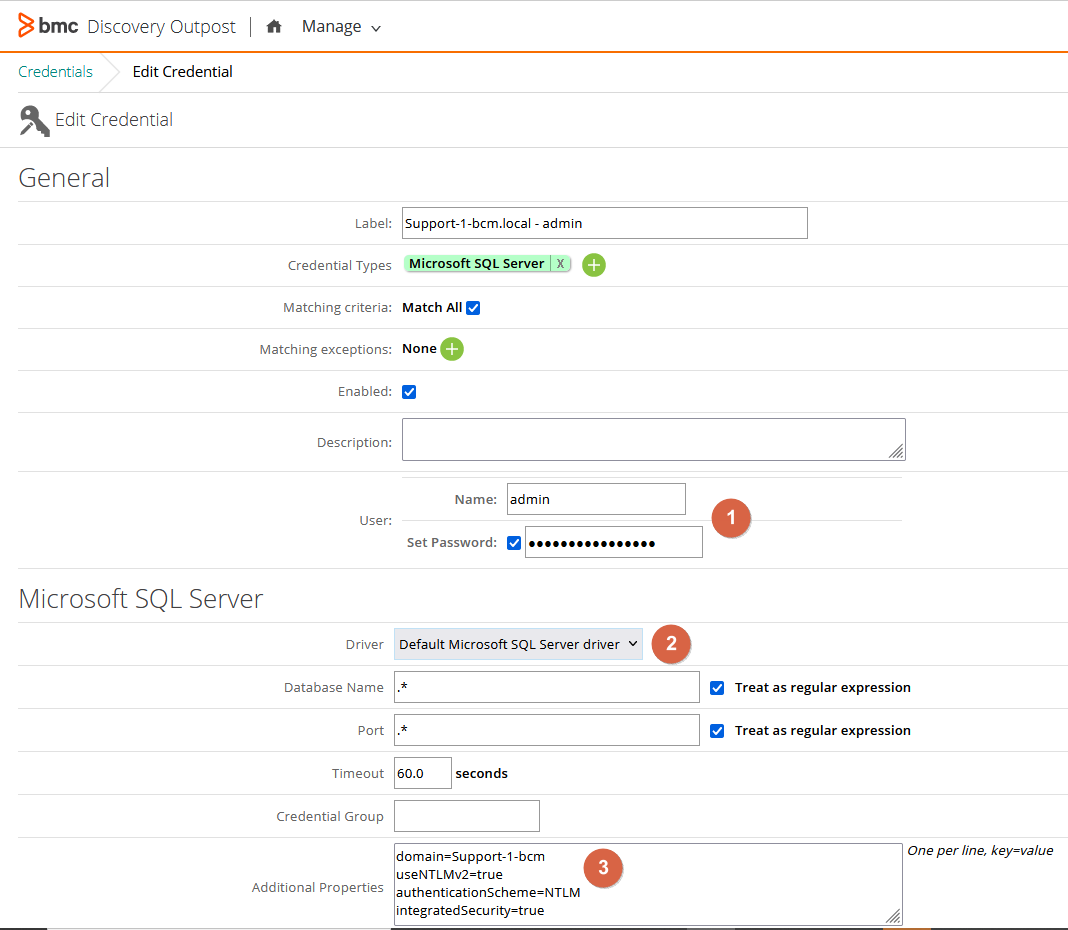1068x930 pixels.
Task: Add another credential type with plus icon
Action: pyautogui.click(x=594, y=264)
